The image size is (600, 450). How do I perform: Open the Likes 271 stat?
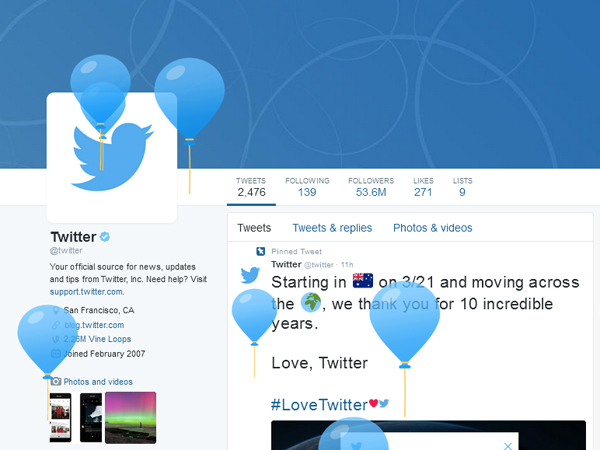pyautogui.click(x=423, y=187)
